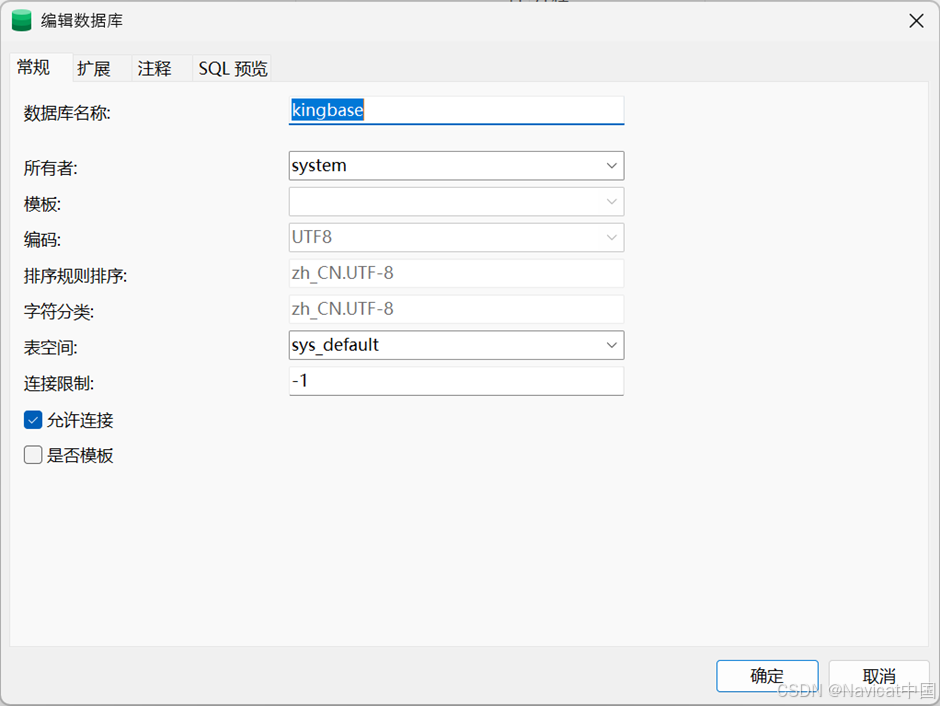
Task: Open the 表空间 sys_default dropdown
Action: [456, 345]
